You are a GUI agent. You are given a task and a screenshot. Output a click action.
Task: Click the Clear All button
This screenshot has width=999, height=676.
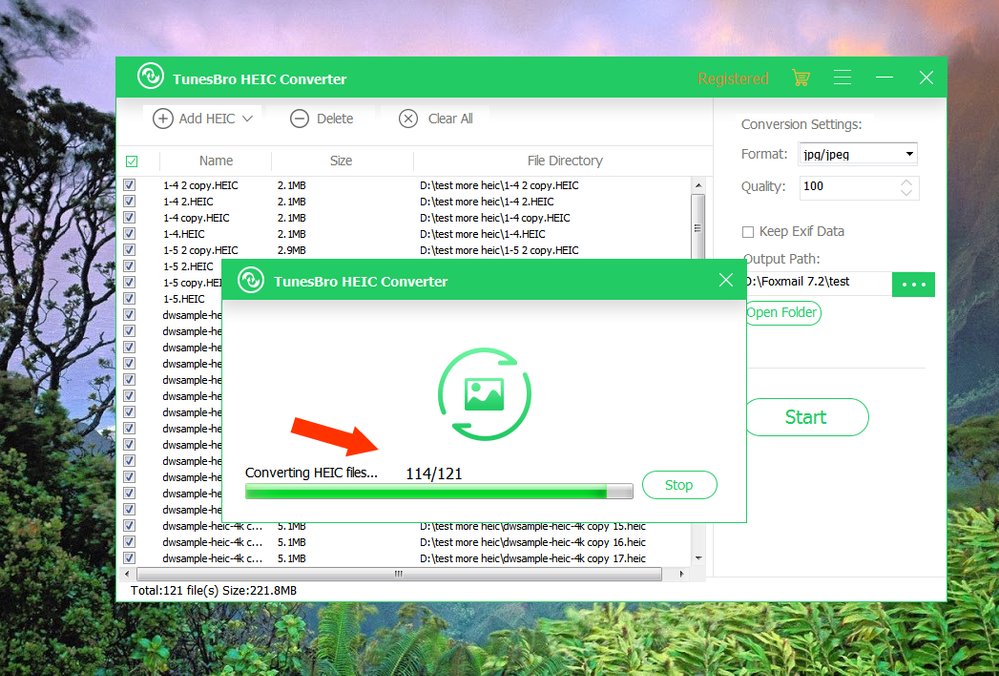coord(435,119)
